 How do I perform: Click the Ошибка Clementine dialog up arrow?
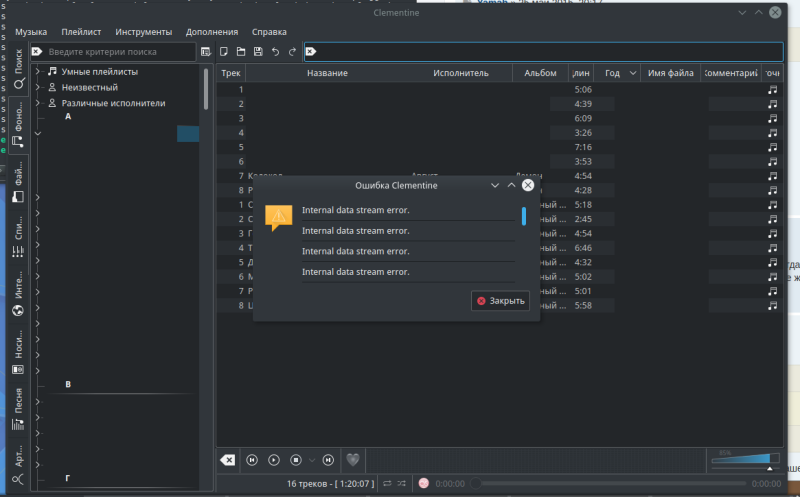click(511, 185)
